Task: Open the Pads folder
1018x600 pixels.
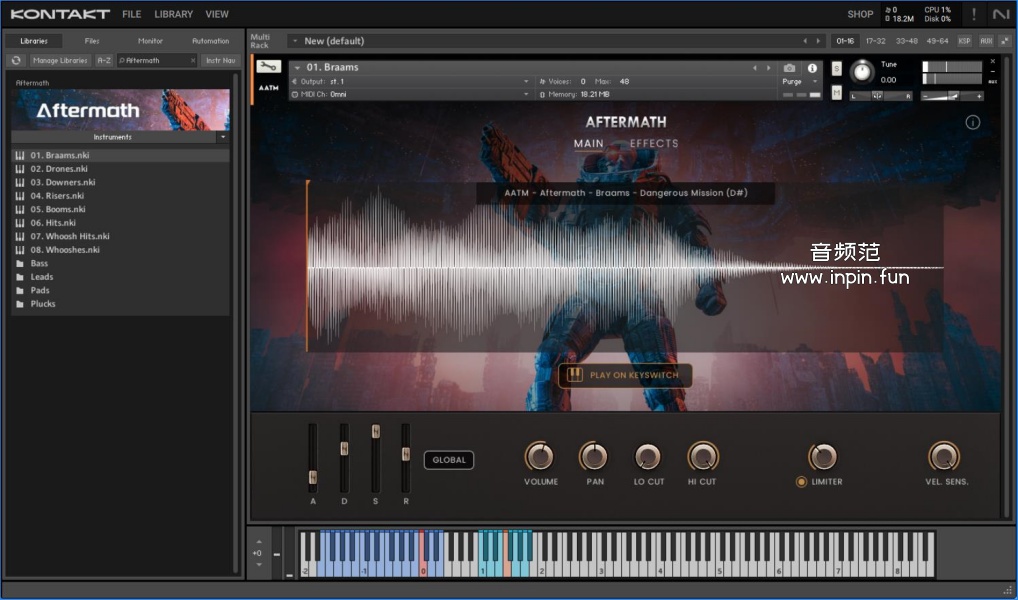Action: [x=40, y=291]
